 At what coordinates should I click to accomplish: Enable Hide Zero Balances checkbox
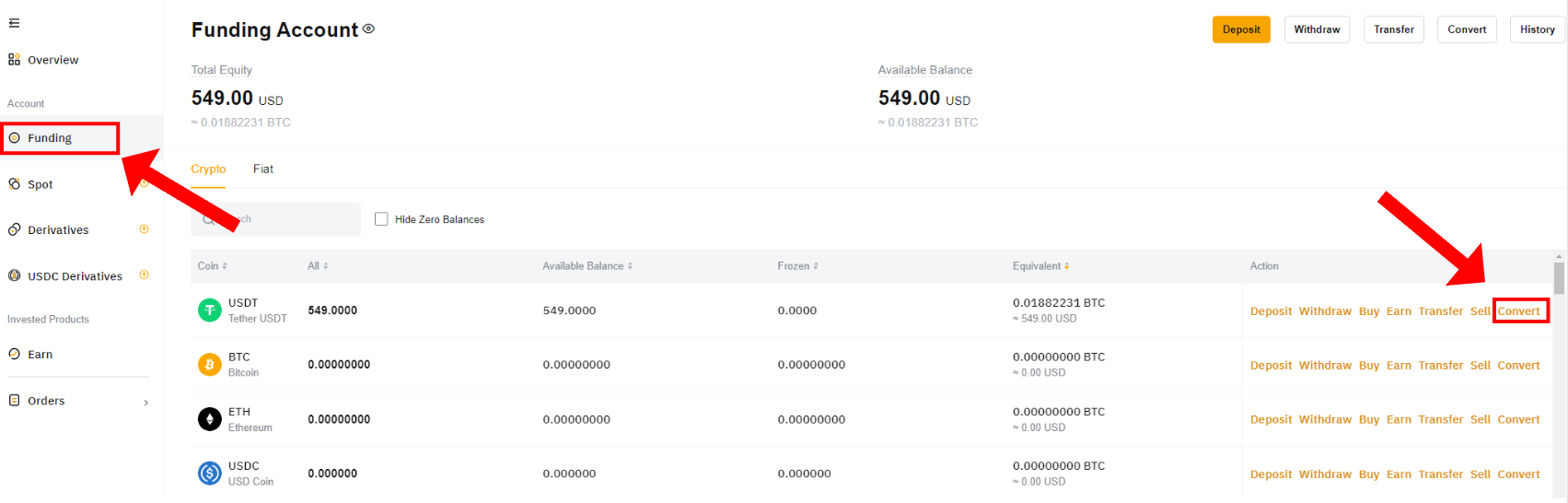pyautogui.click(x=381, y=219)
